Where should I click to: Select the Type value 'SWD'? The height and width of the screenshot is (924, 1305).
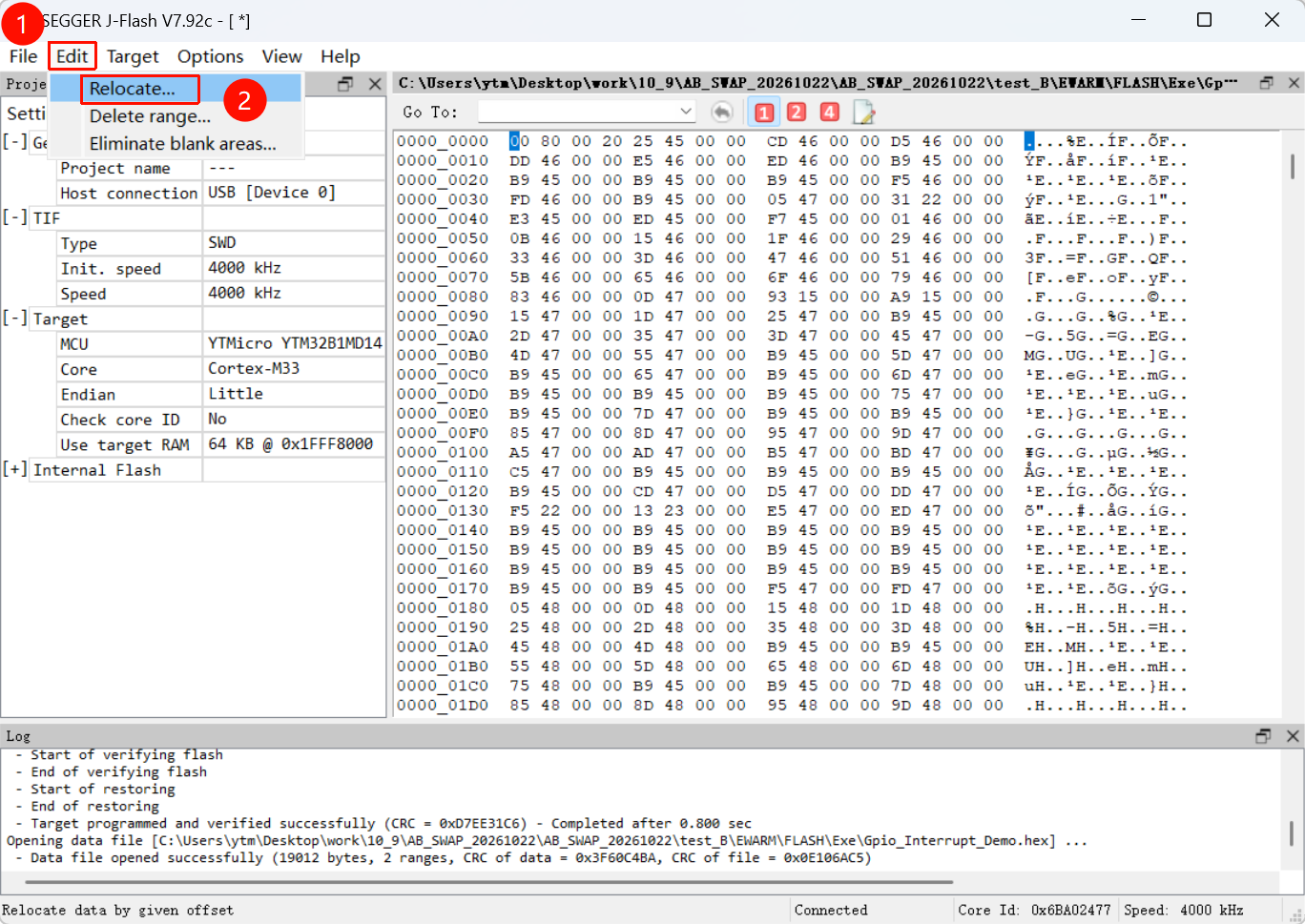coord(294,243)
